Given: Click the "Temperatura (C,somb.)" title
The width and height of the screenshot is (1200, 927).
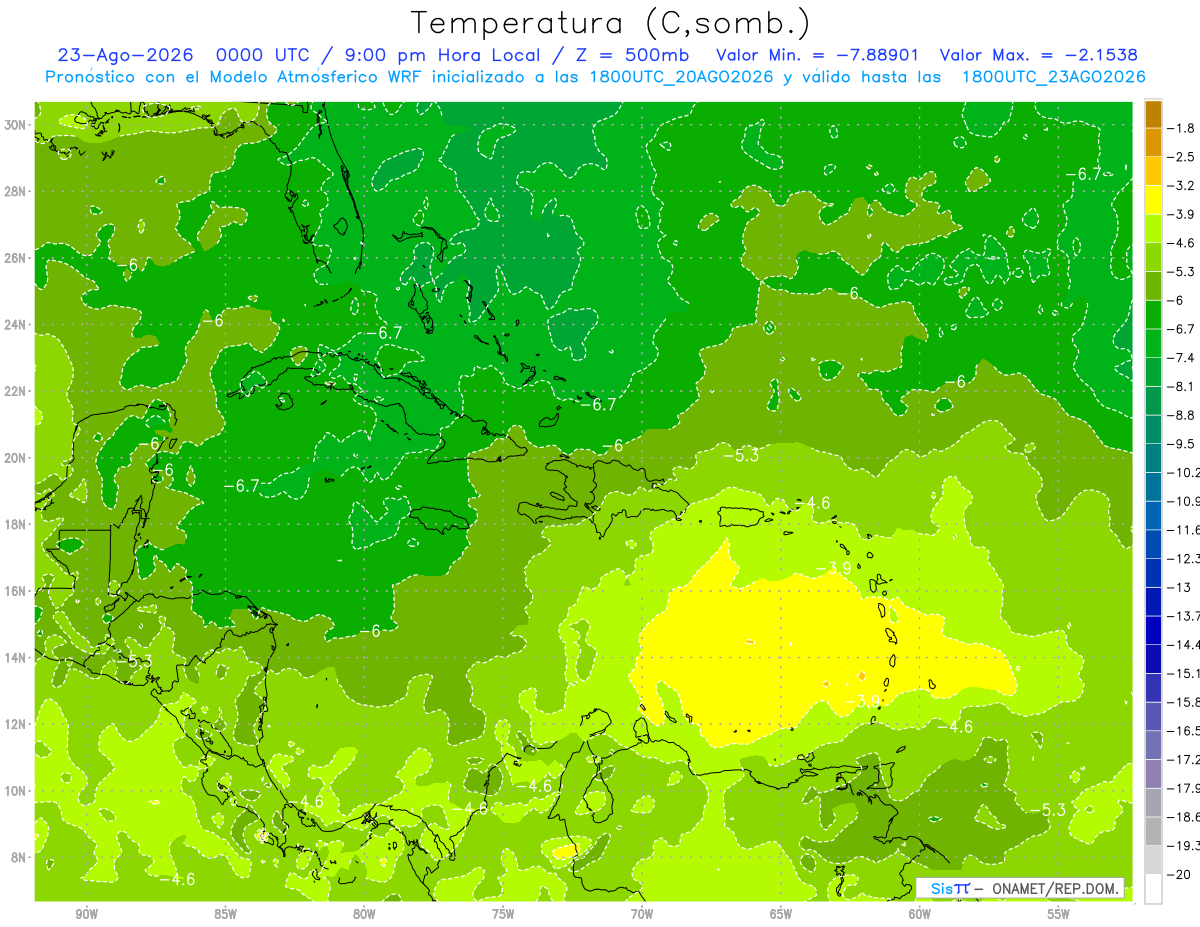Looking at the screenshot, I should 611,23.
